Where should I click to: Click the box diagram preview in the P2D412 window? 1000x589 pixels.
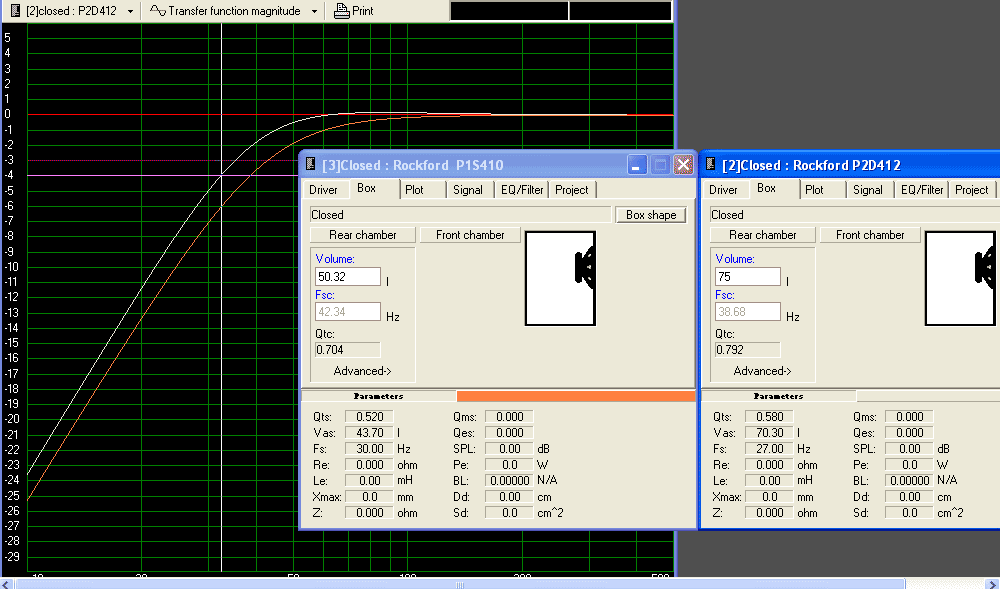click(960, 279)
